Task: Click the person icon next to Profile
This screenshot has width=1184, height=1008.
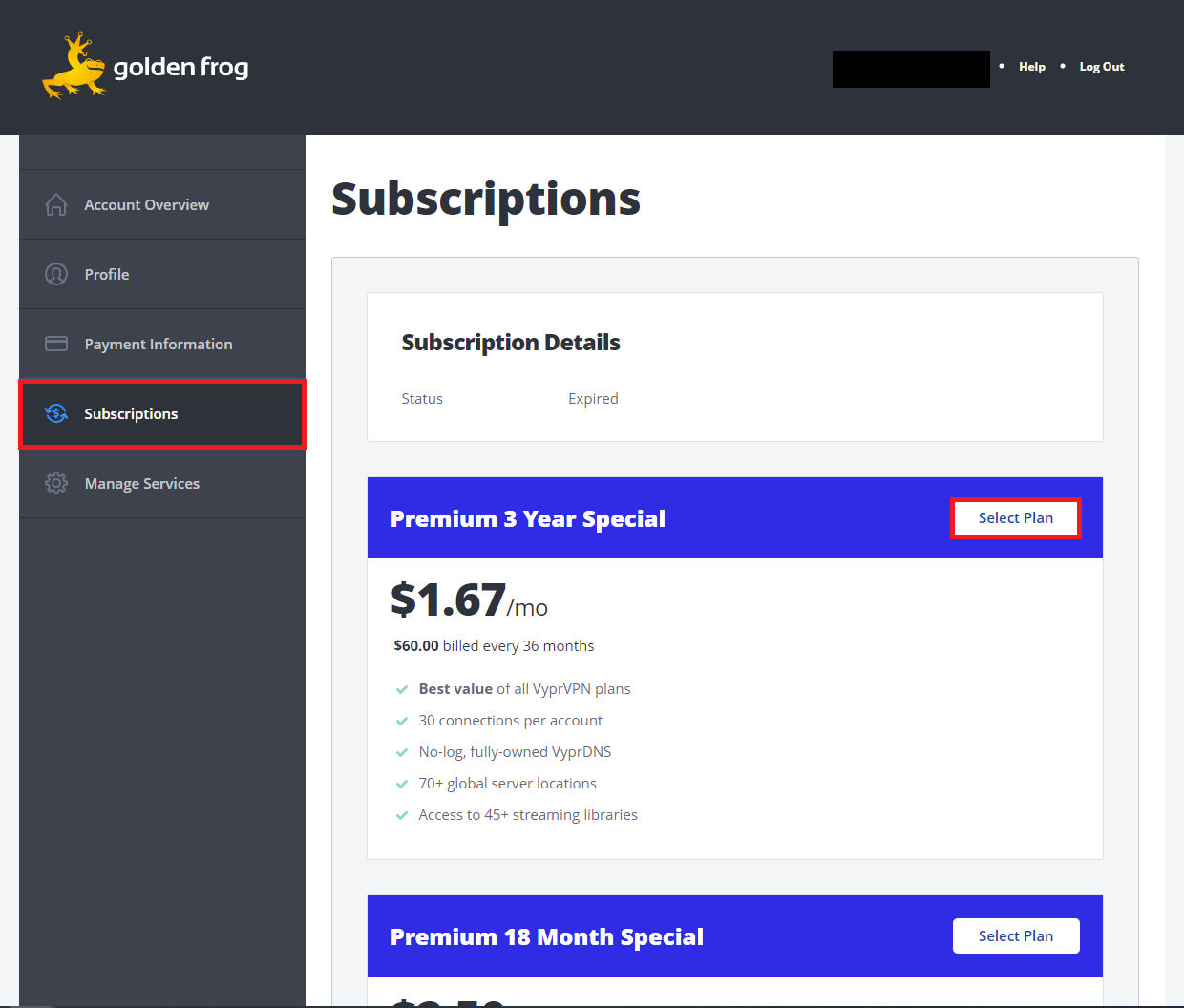Action: tap(56, 274)
